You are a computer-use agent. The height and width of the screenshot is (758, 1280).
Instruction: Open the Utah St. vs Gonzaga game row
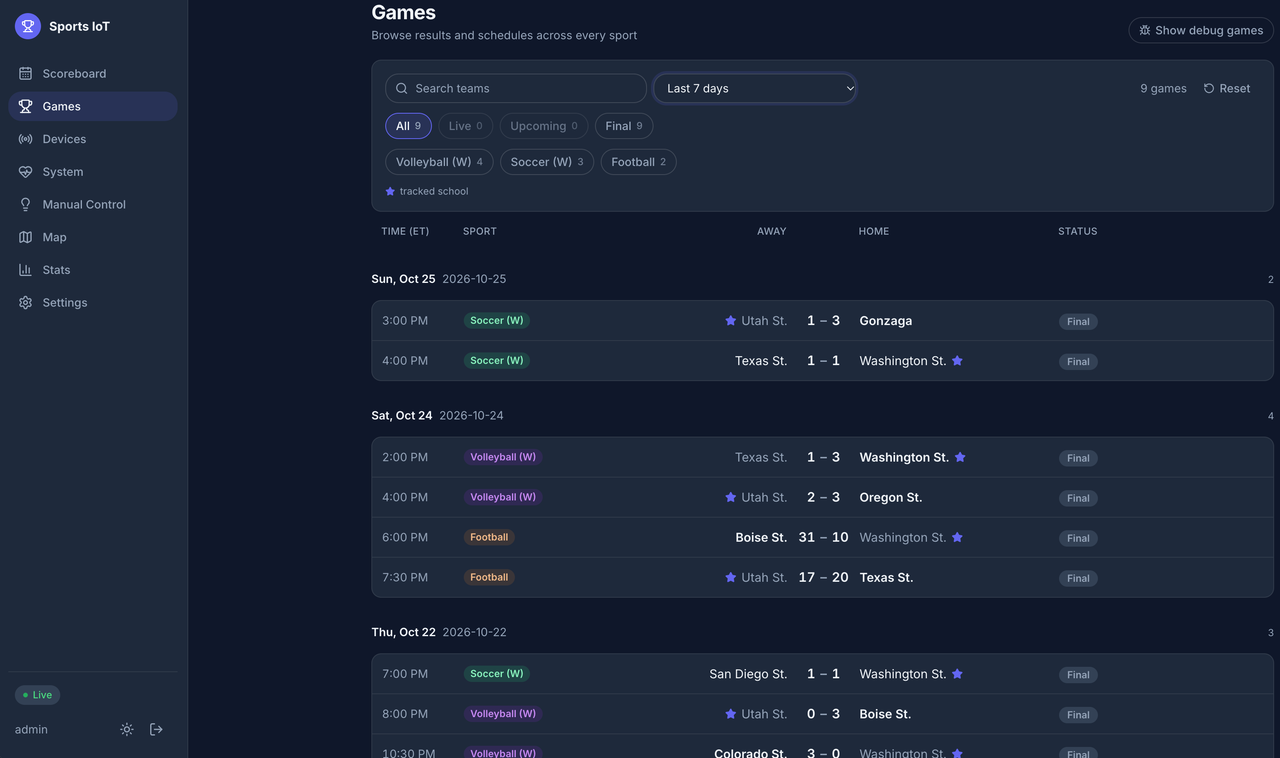point(822,321)
